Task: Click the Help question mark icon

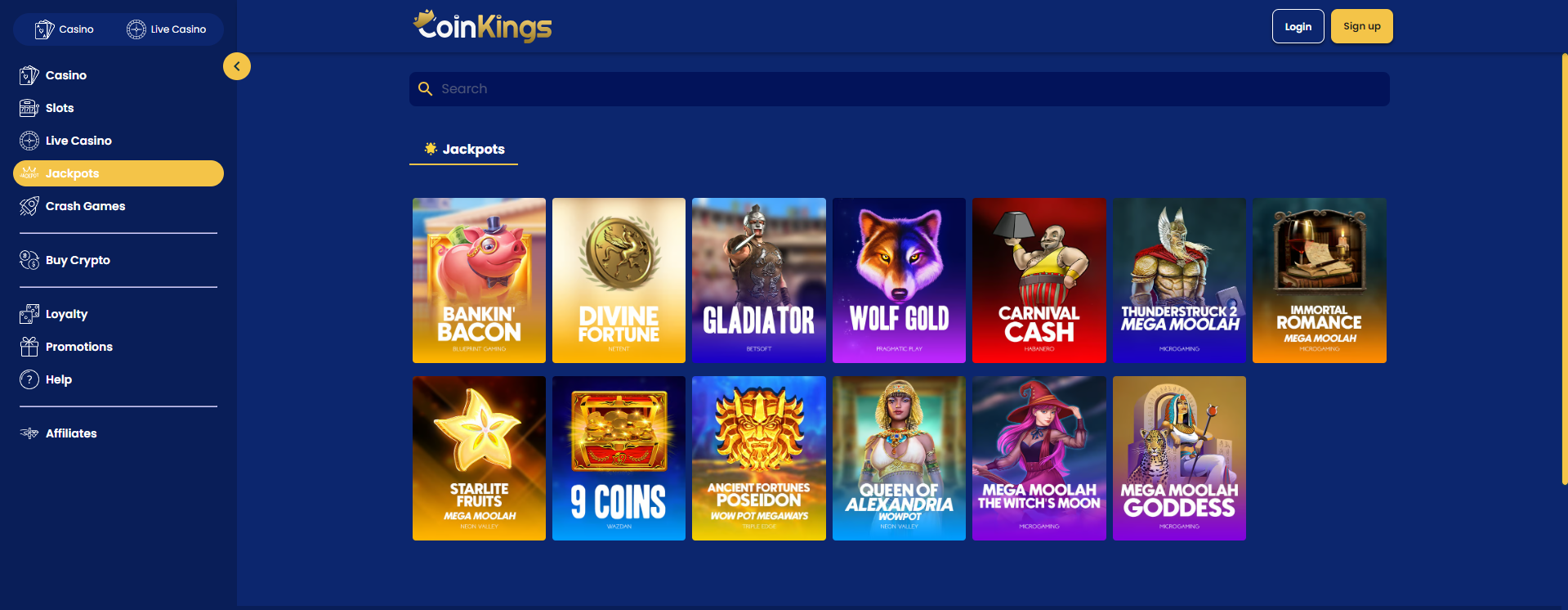Action: pos(29,379)
